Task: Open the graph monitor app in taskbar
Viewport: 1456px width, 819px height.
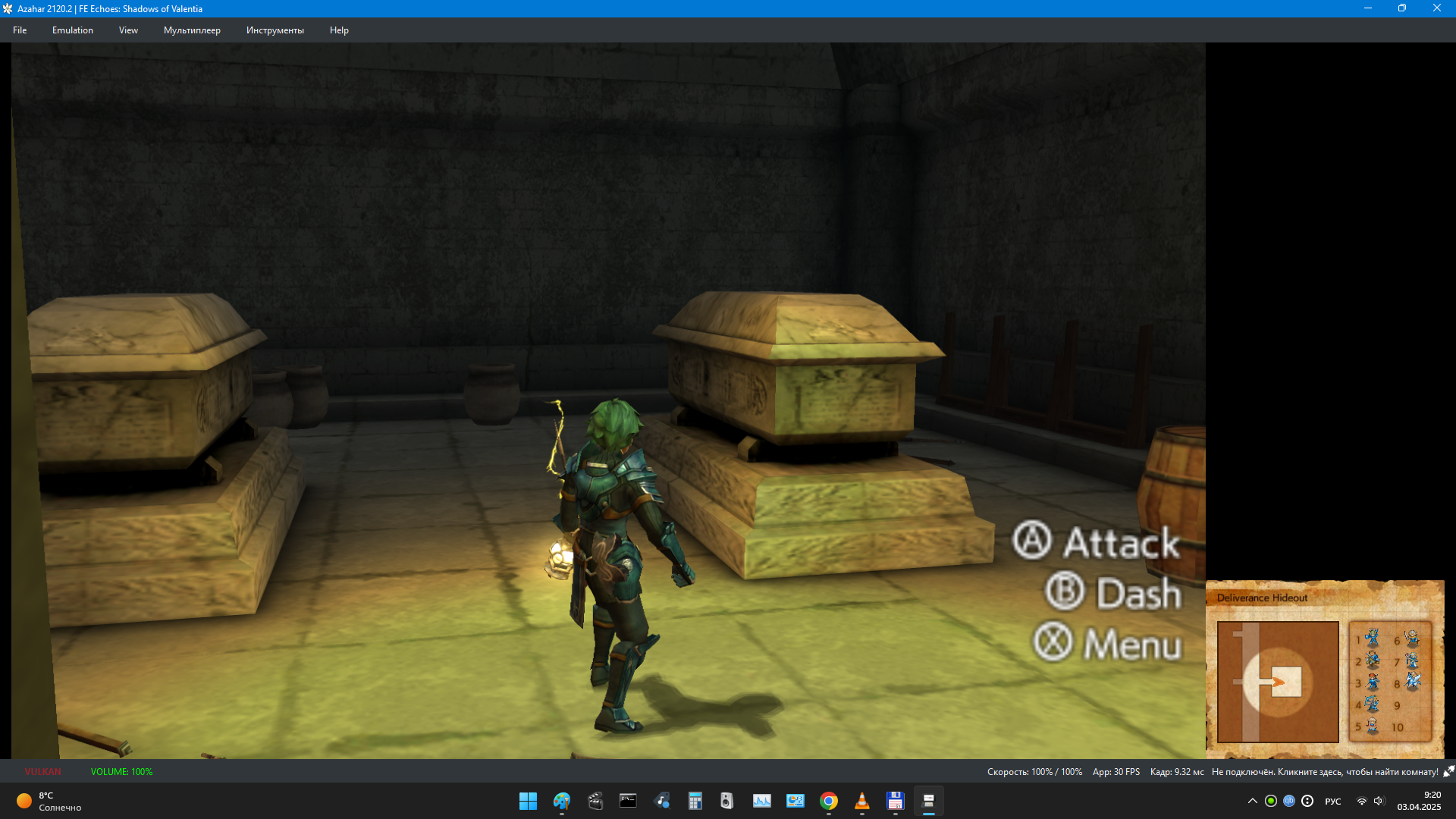Action: pos(761,801)
